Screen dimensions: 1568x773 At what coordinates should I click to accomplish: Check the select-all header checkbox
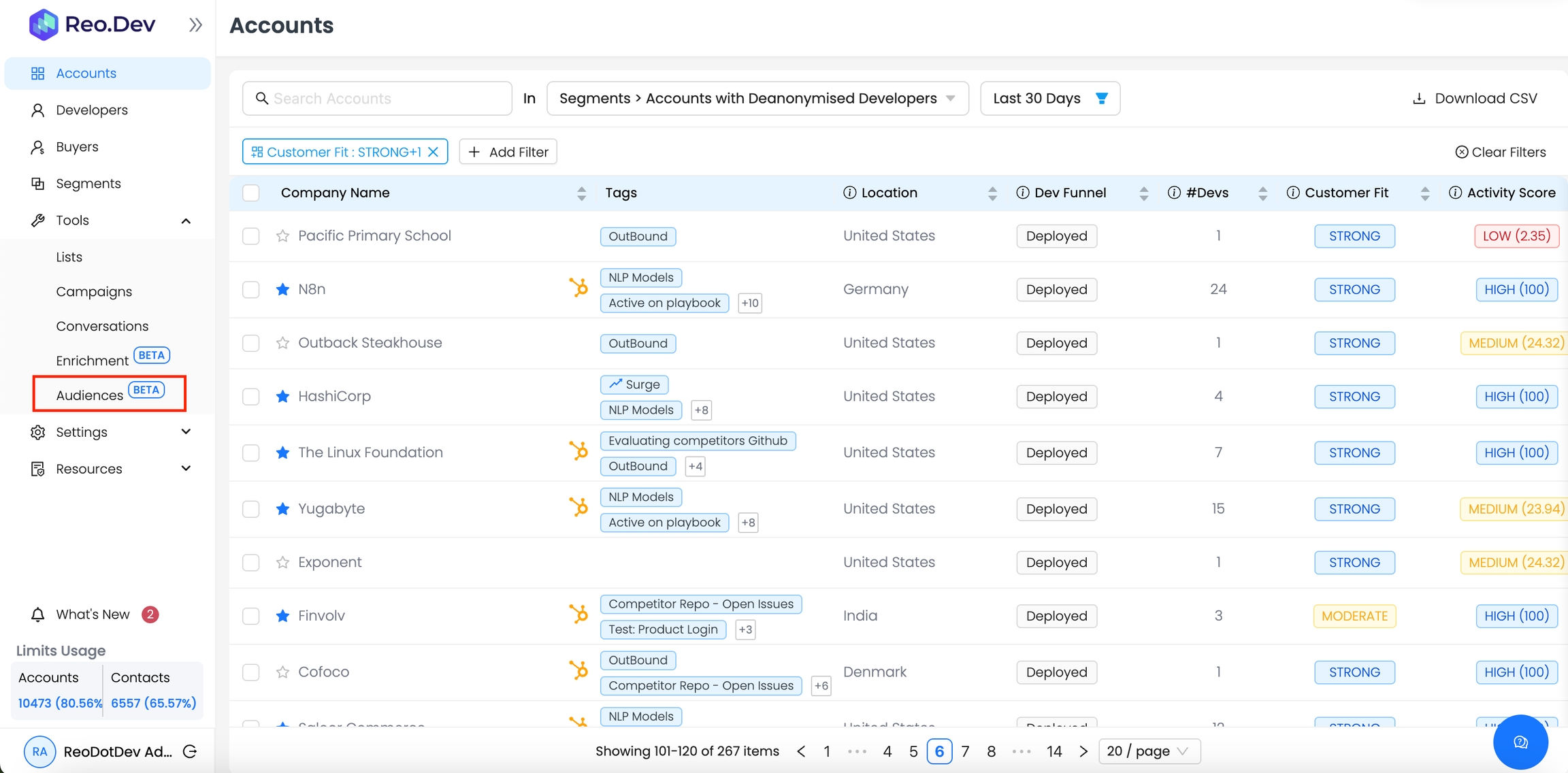251,193
